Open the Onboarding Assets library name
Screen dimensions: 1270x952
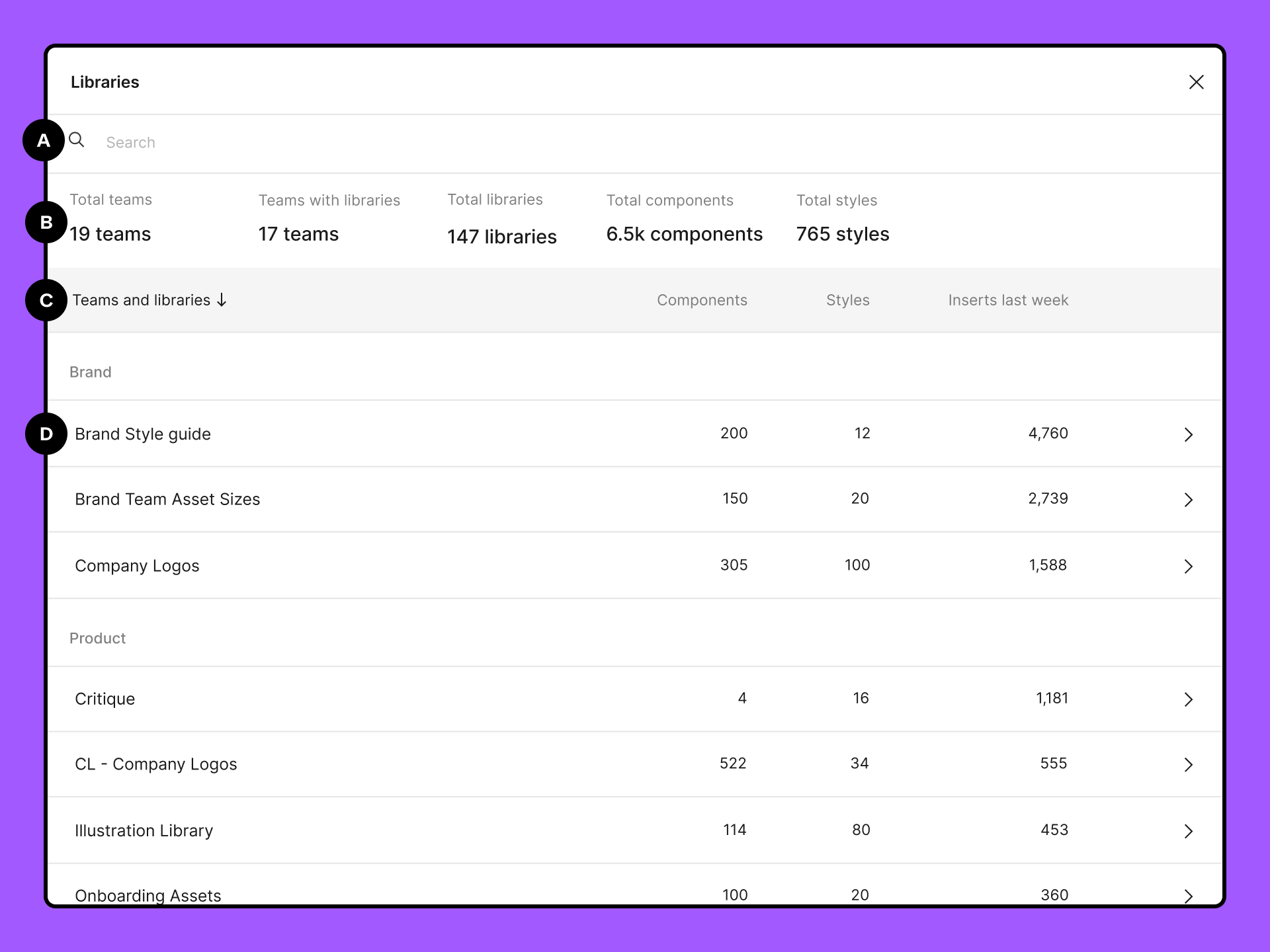148,896
